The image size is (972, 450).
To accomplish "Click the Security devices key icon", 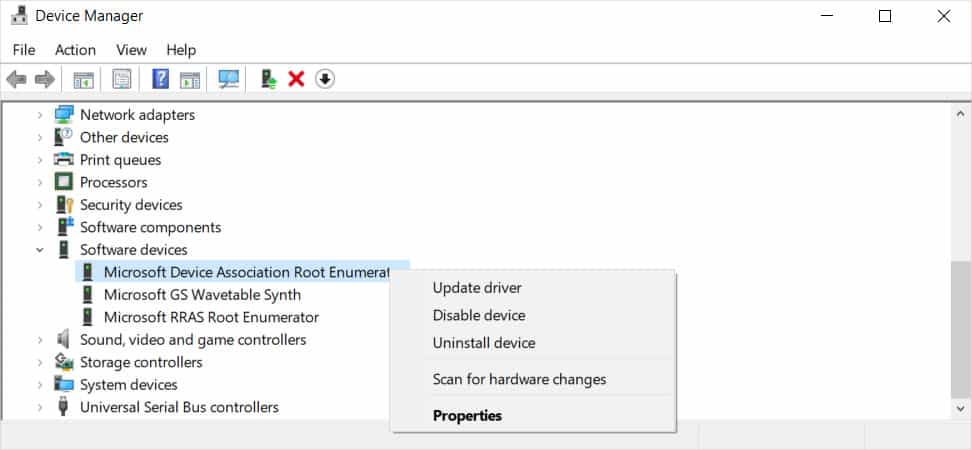I will pos(64,205).
